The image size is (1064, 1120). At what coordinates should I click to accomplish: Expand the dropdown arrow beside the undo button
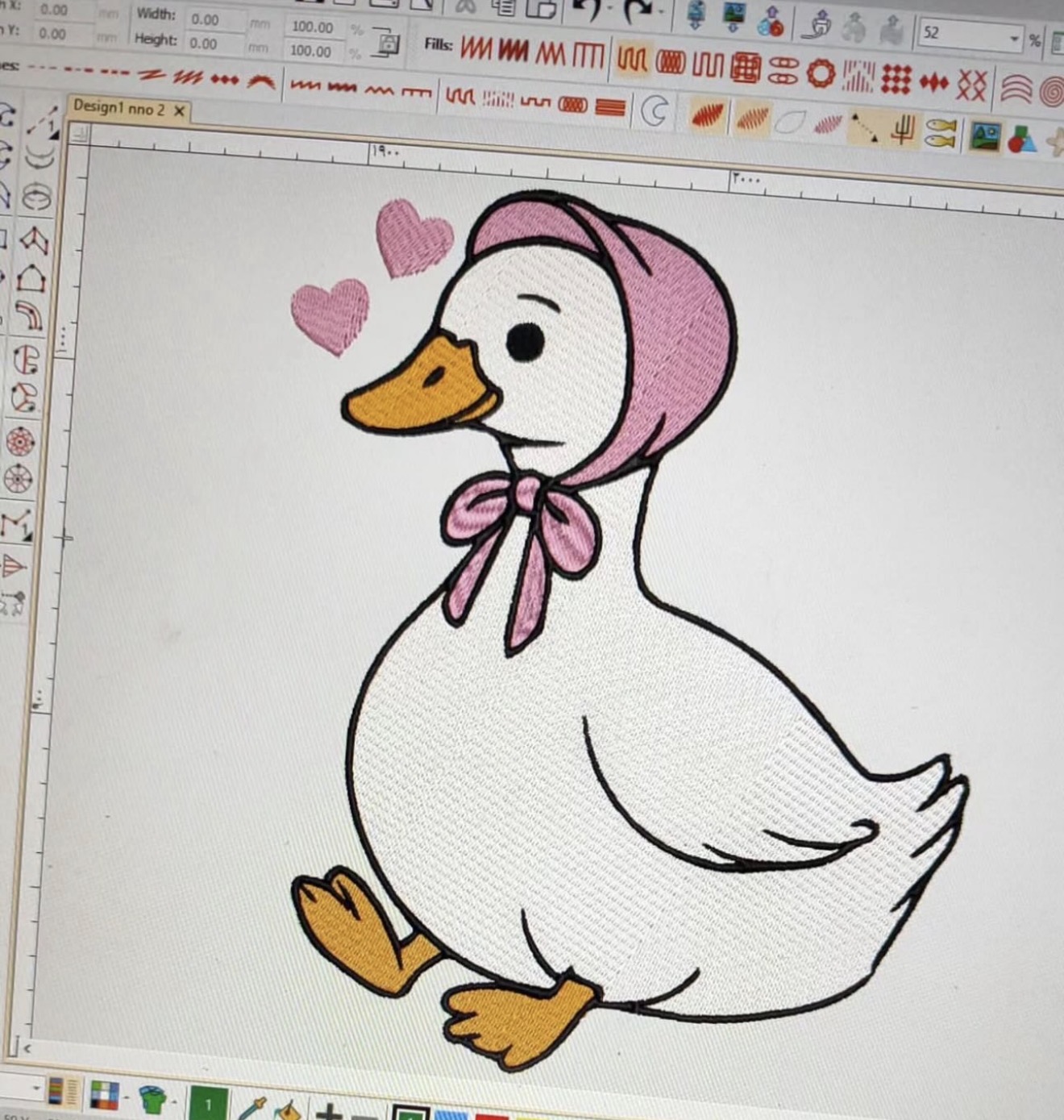[x=612, y=10]
